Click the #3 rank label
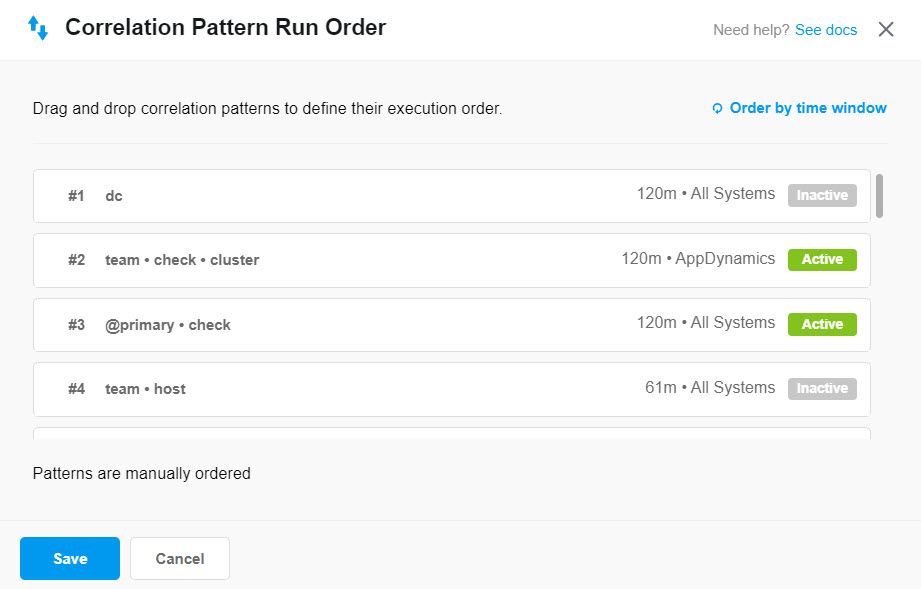 click(x=76, y=323)
